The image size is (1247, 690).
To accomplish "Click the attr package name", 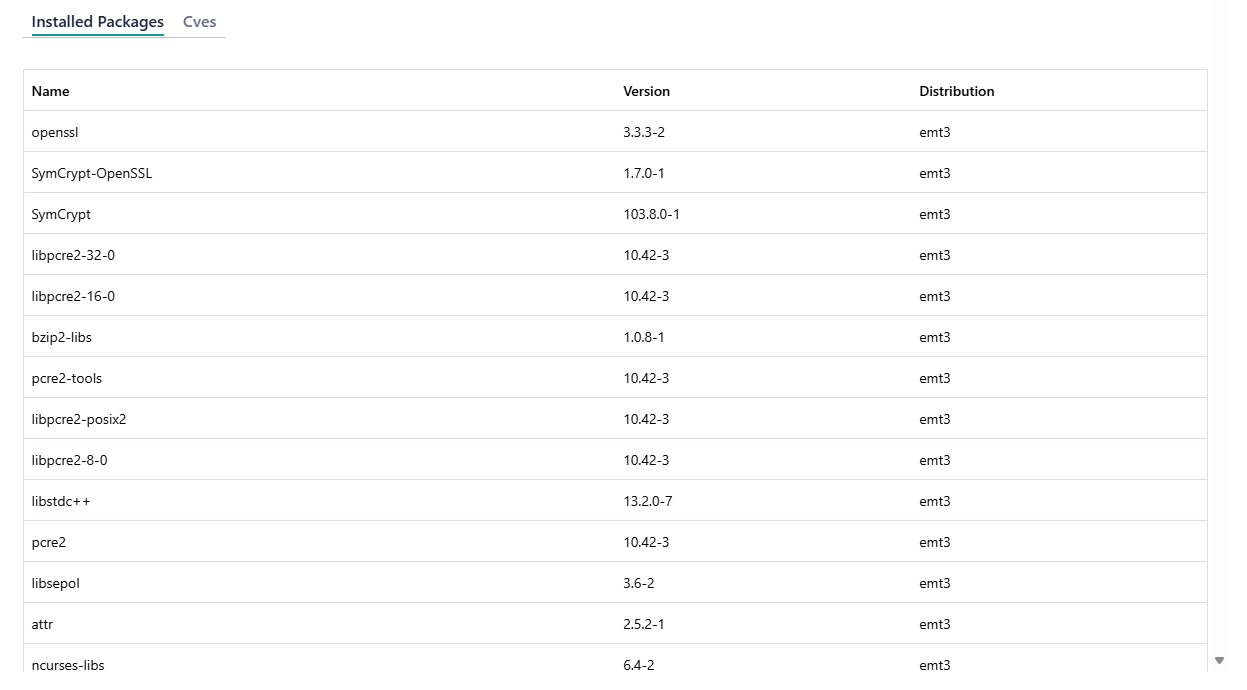I will (x=42, y=624).
